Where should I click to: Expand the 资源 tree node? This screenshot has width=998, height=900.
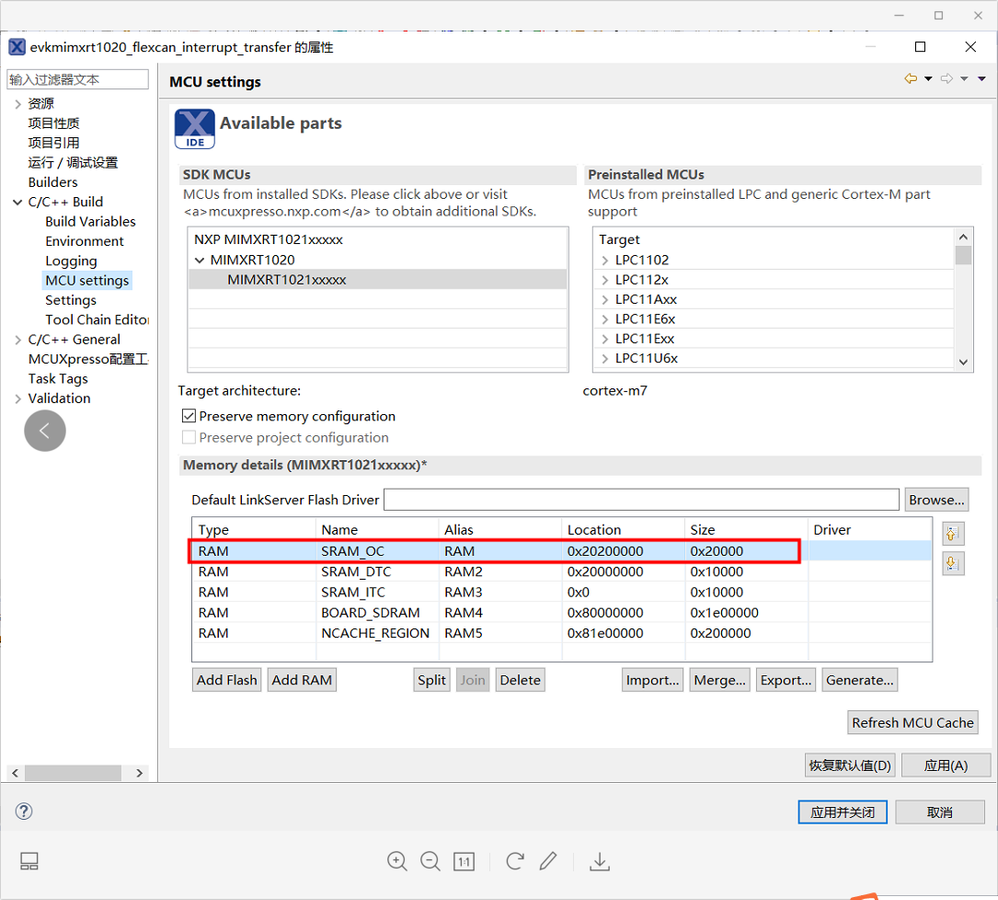pos(18,104)
